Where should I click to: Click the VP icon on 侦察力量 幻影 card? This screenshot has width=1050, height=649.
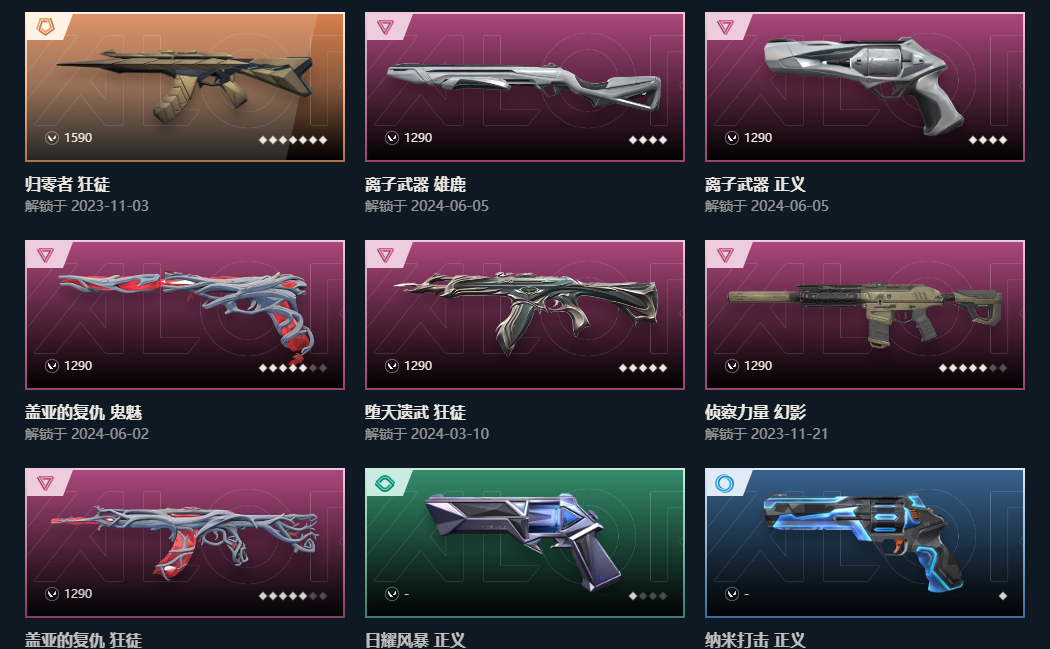(732, 366)
